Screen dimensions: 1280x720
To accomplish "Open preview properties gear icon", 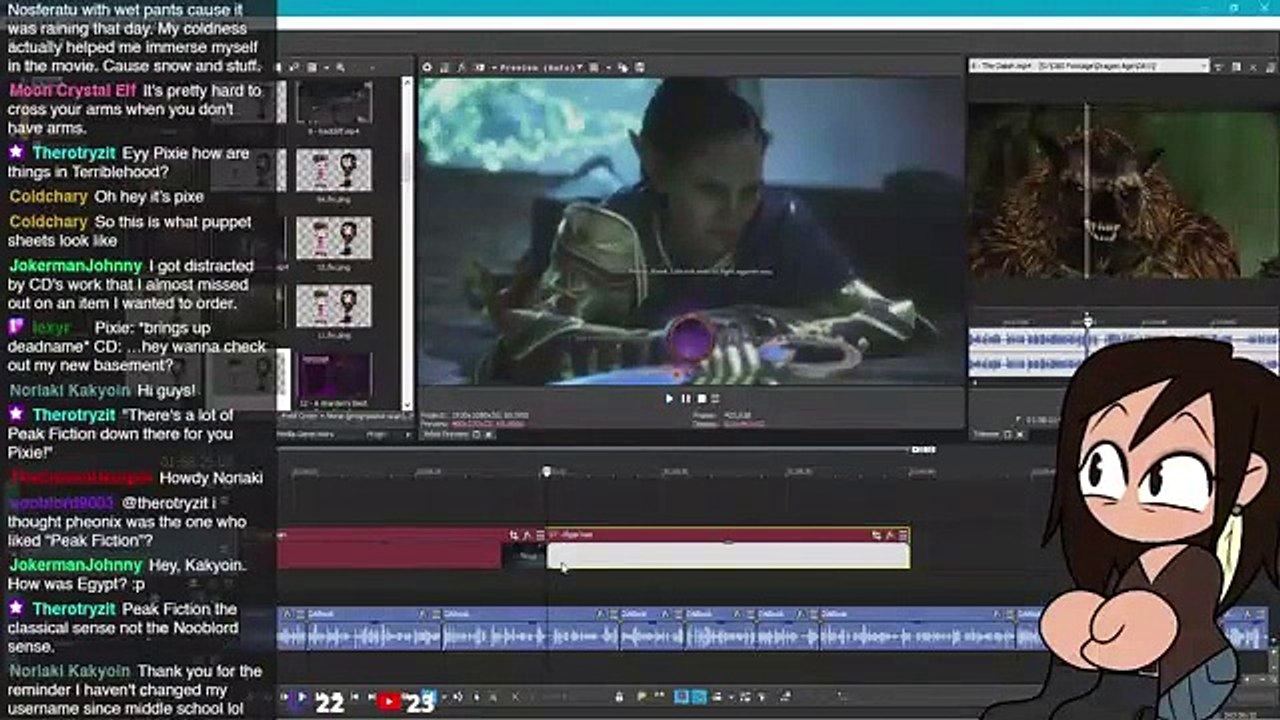I will pyautogui.click(x=427, y=67).
